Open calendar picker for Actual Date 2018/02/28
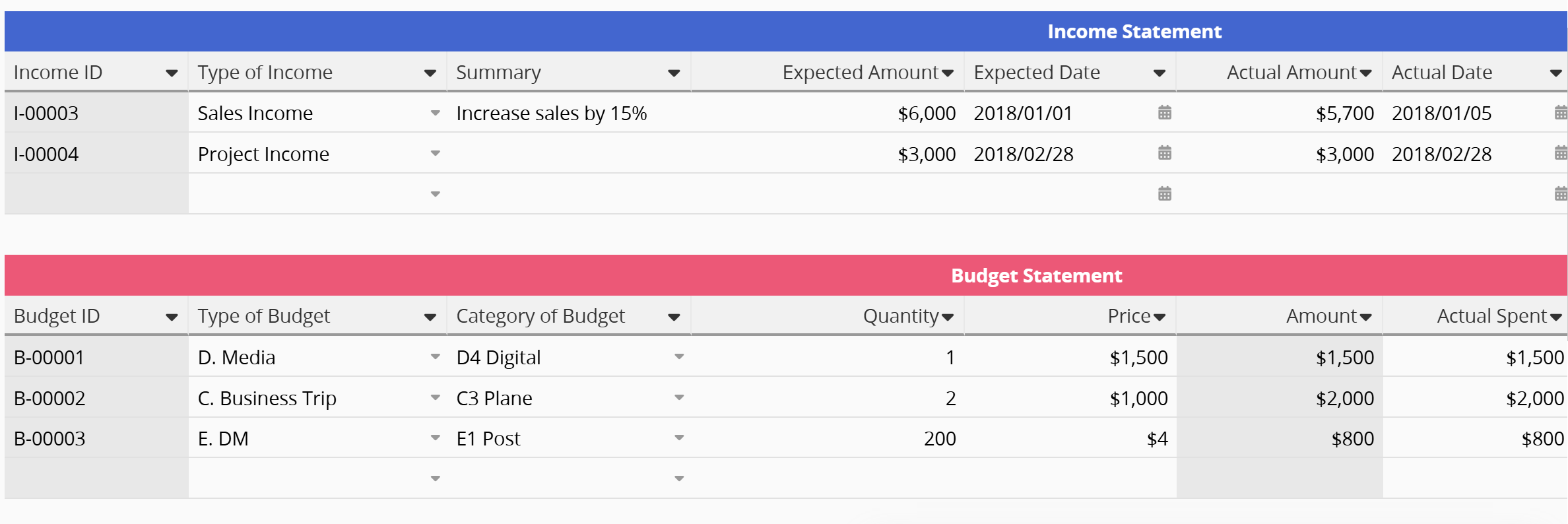 (x=1561, y=153)
